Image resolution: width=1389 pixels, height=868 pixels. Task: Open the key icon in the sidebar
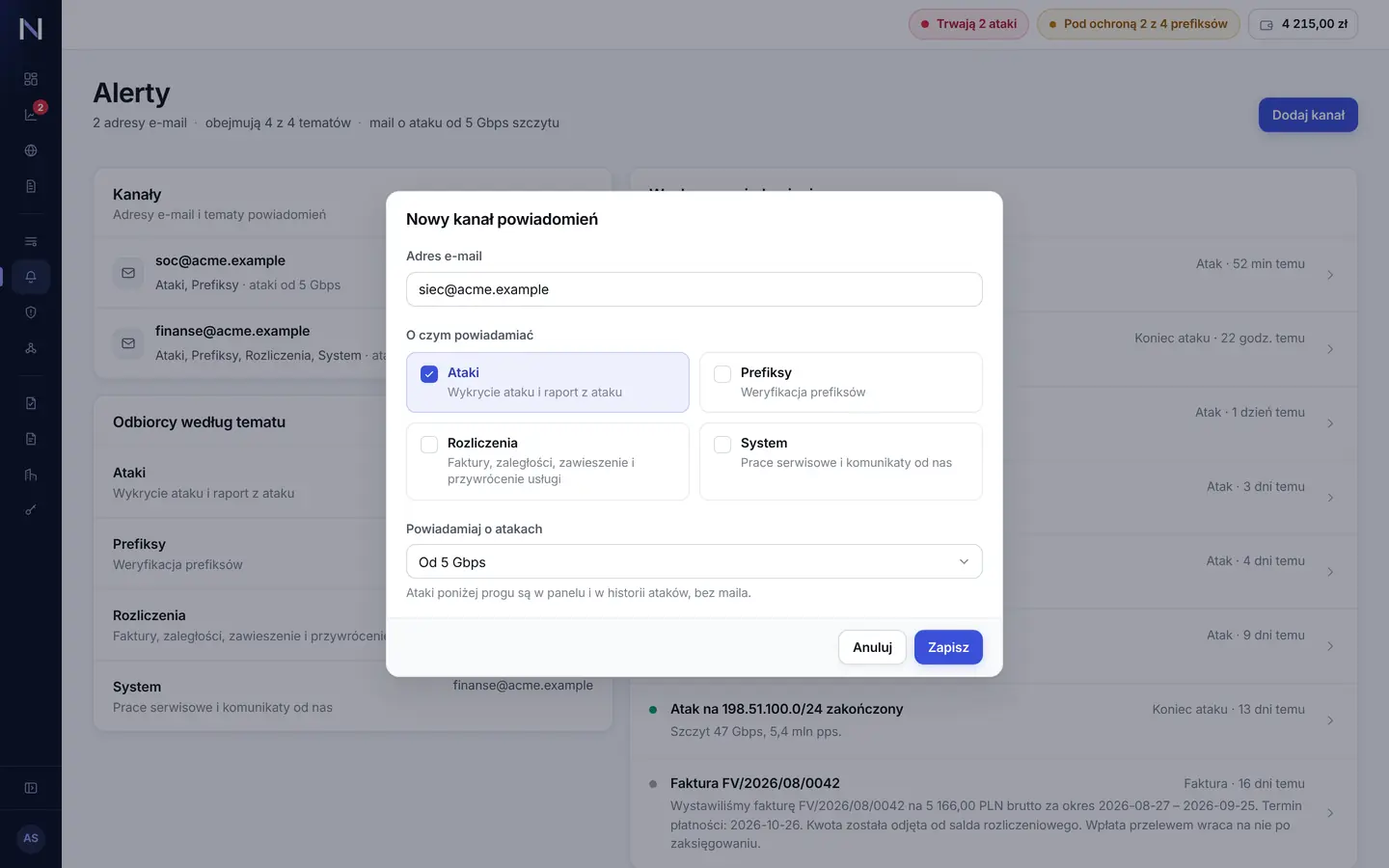pos(31,510)
